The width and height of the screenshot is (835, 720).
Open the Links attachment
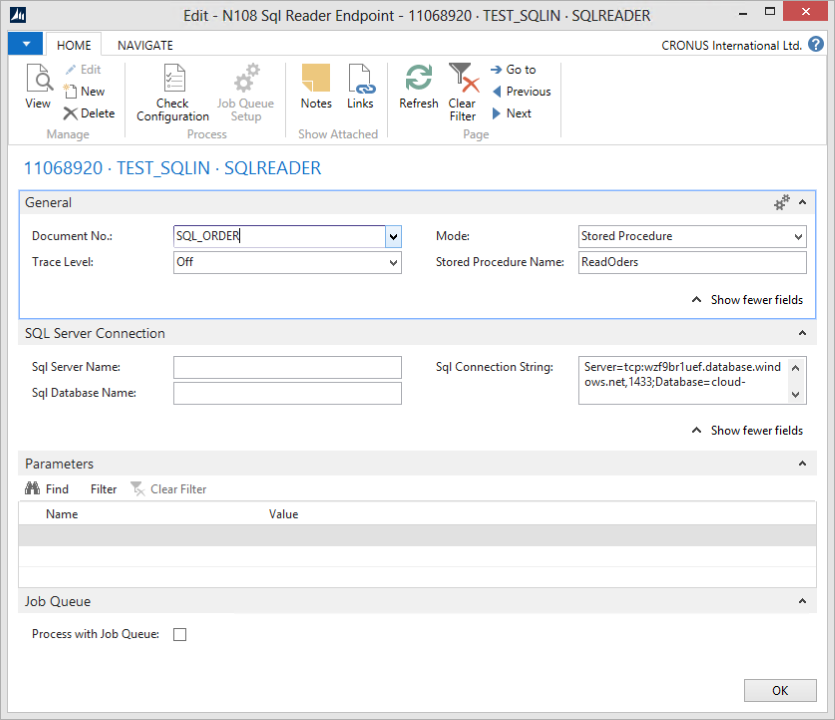point(361,87)
